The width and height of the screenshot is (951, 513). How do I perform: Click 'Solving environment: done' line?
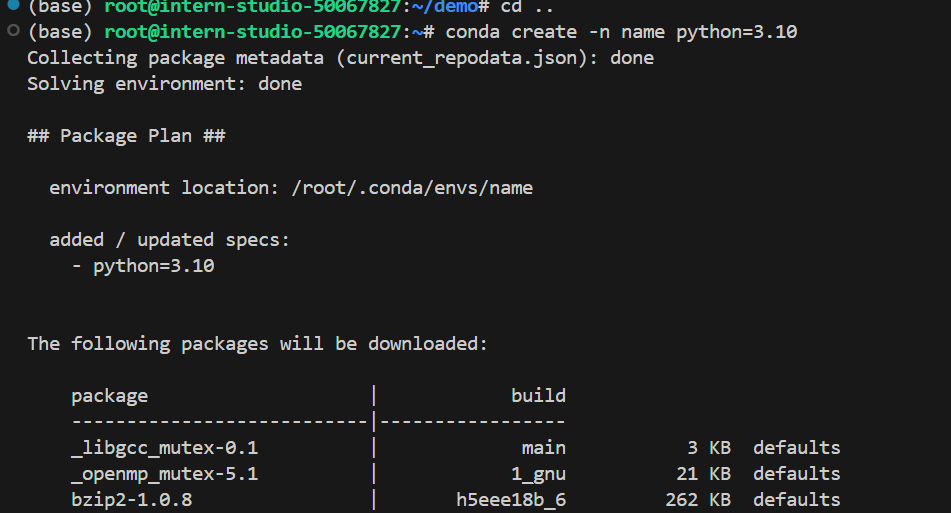pos(164,84)
